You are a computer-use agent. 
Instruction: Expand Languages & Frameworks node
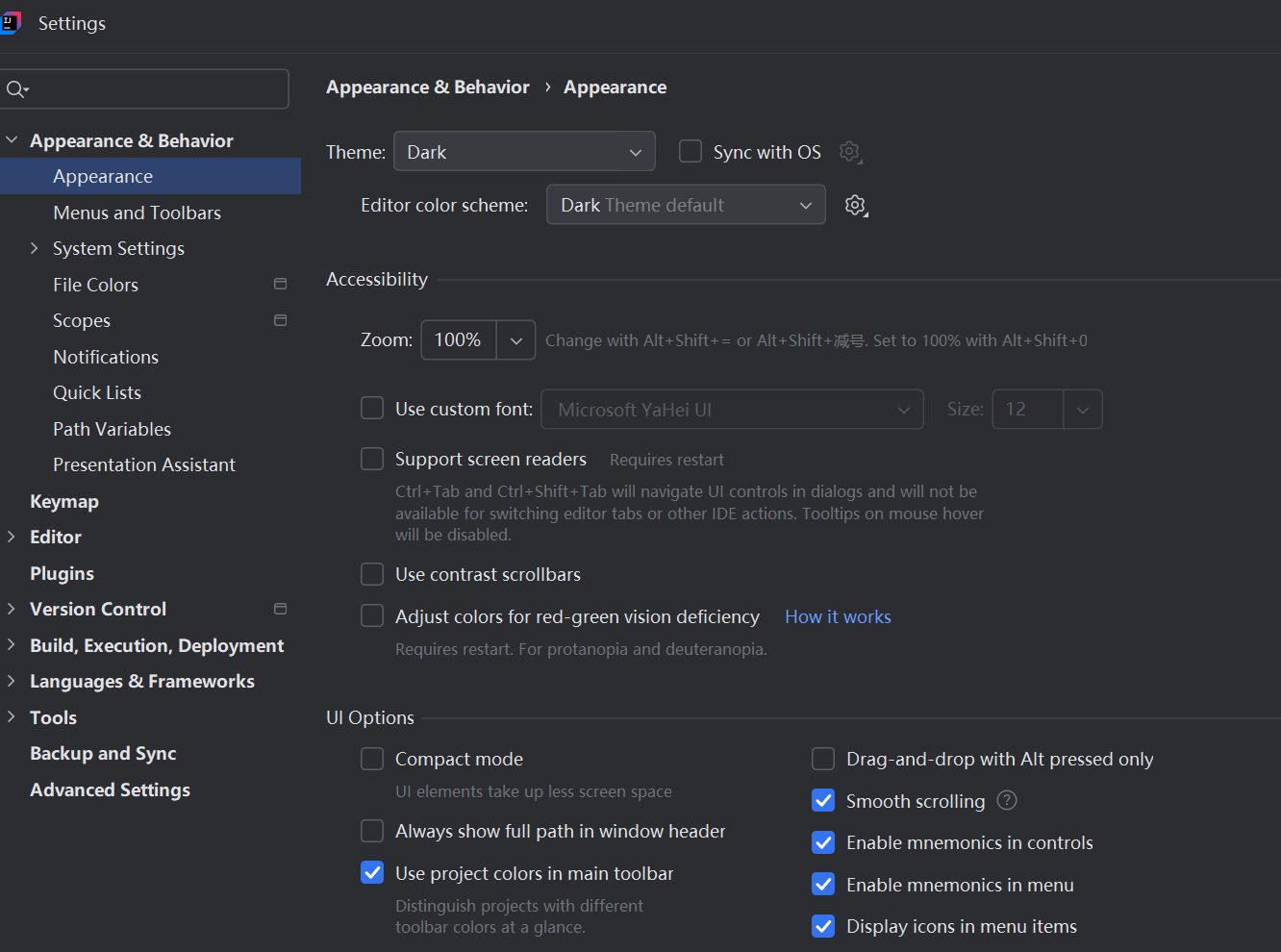(x=12, y=681)
